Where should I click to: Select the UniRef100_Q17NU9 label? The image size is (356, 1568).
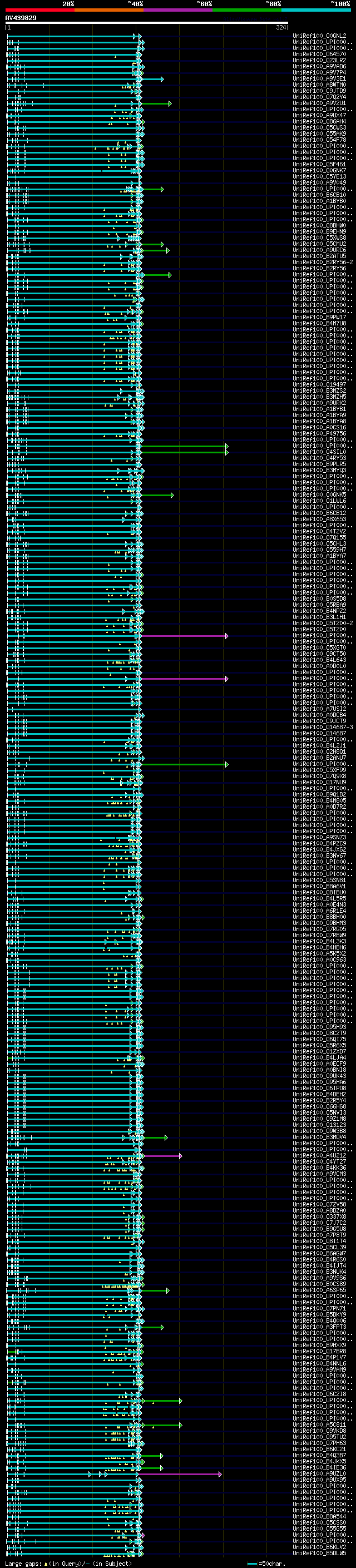319,782
